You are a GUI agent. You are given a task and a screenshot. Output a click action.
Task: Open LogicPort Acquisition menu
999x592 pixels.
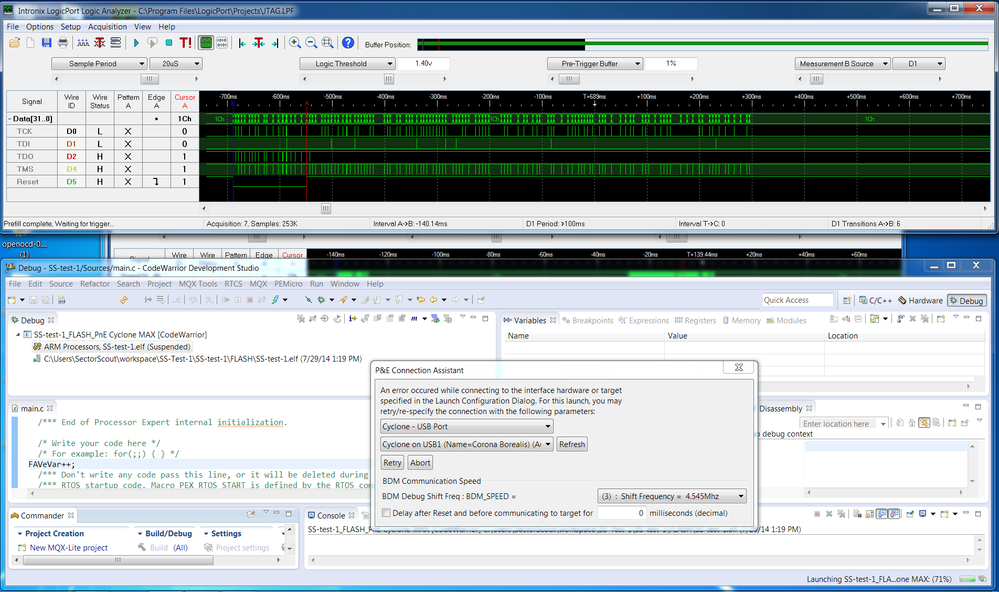(107, 27)
